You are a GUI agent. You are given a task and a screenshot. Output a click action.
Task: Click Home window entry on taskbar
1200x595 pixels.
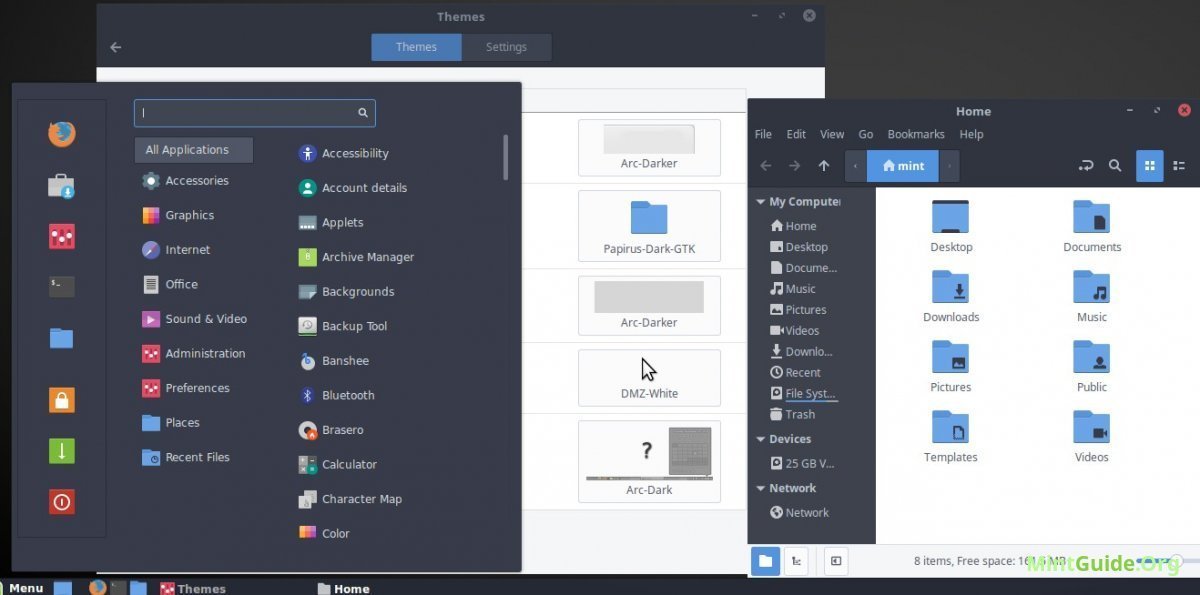point(343,588)
